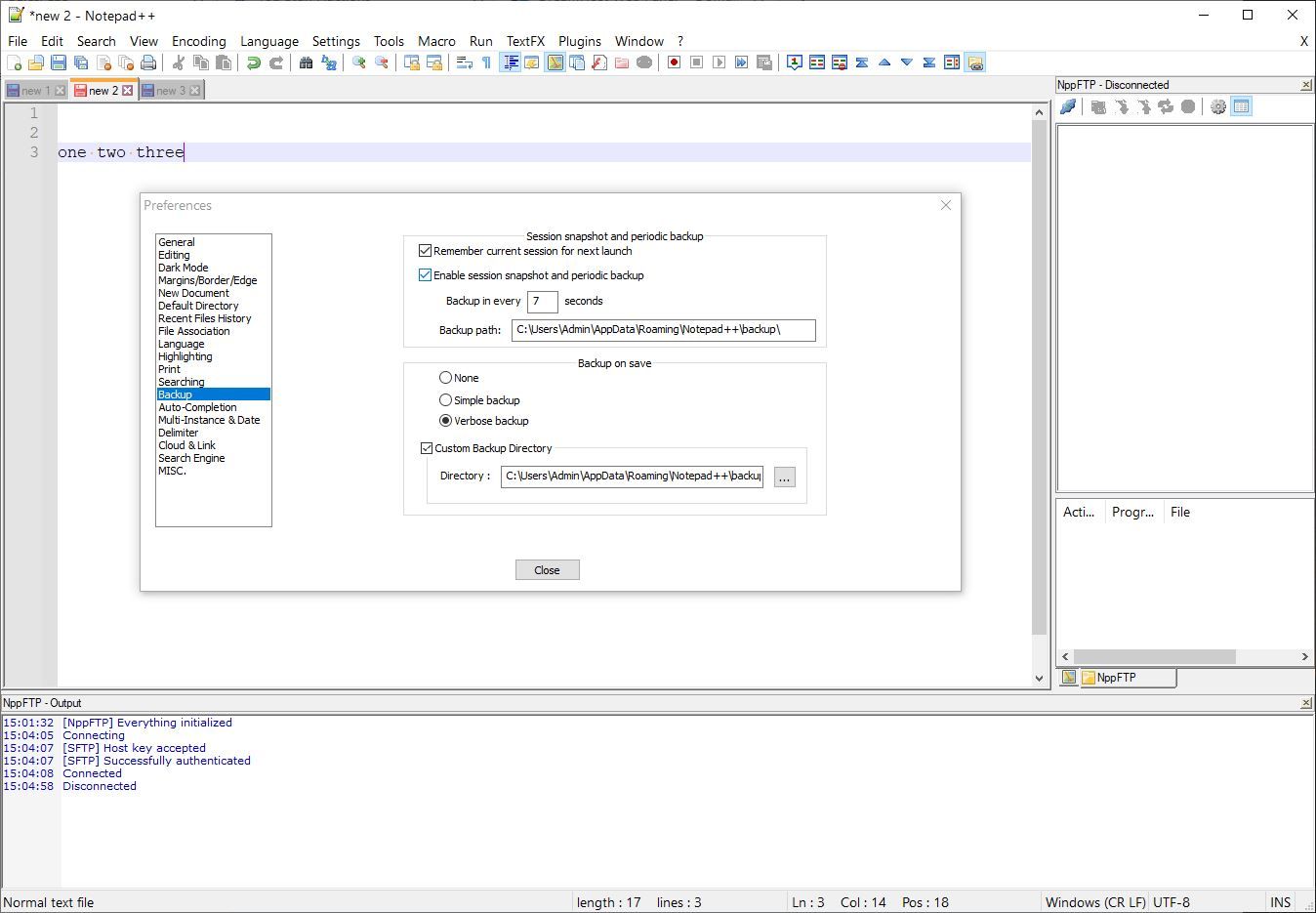
Task: Open NppFTP settings gear icon
Action: pyautogui.click(x=1218, y=106)
